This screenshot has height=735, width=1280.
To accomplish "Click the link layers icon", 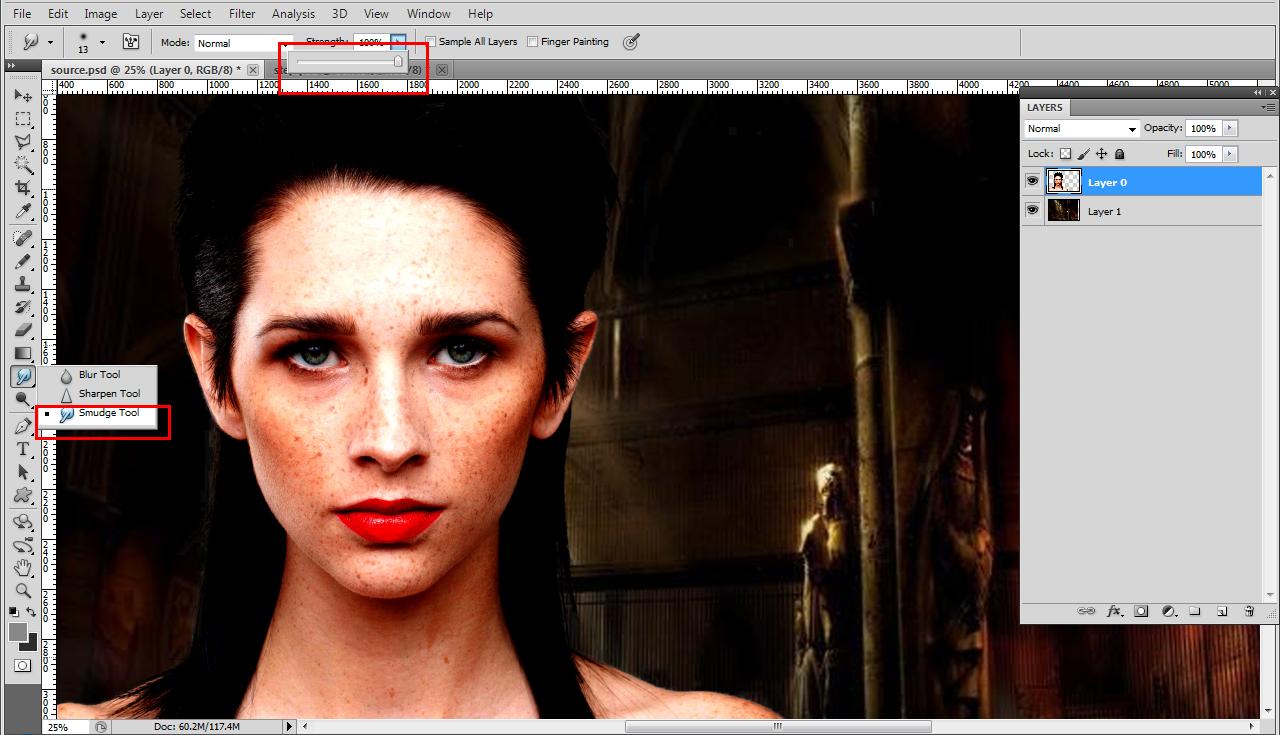I will (x=1086, y=611).
